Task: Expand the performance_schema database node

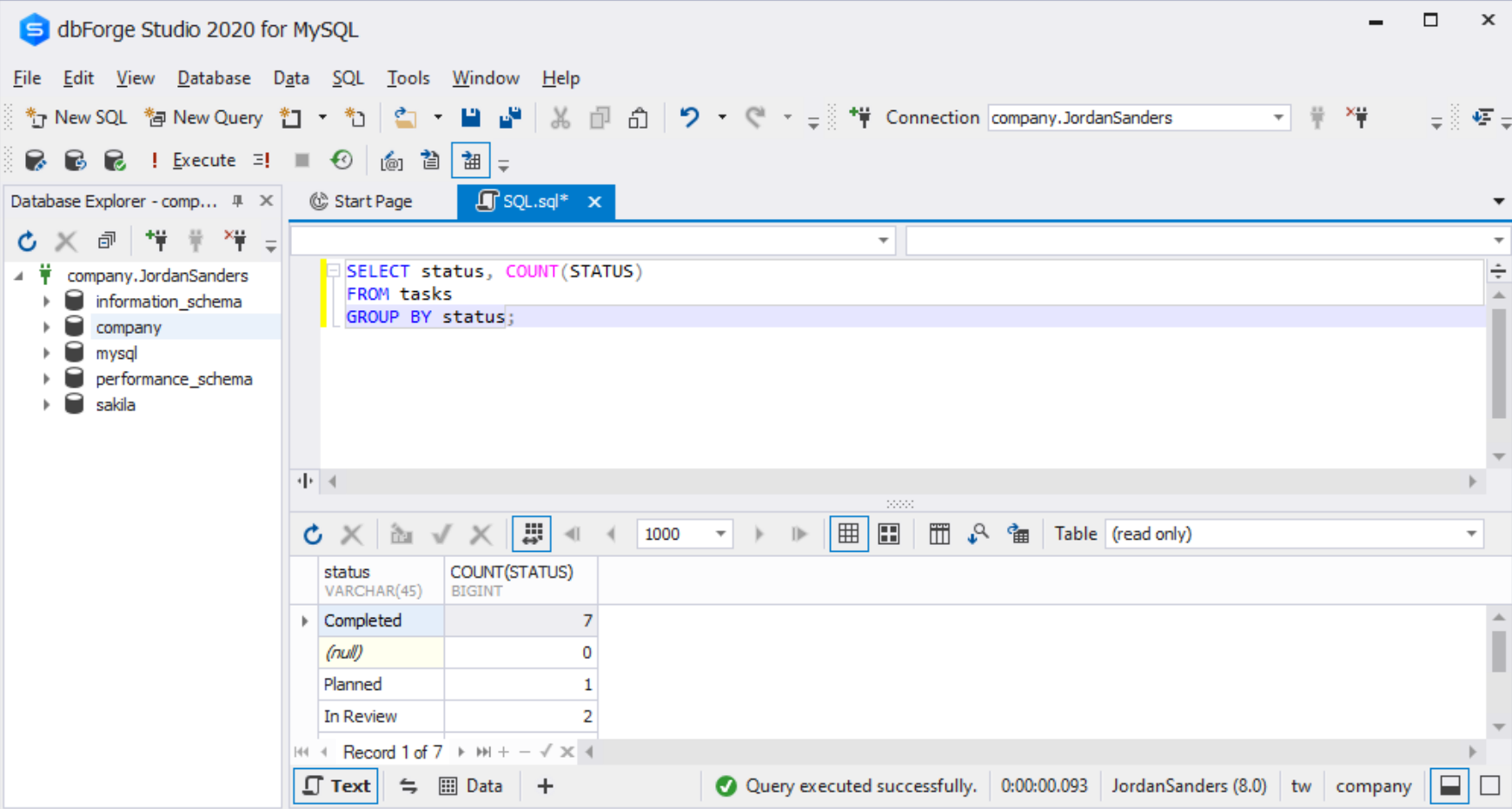Action: pyautogui.click(x=47, y=379)
